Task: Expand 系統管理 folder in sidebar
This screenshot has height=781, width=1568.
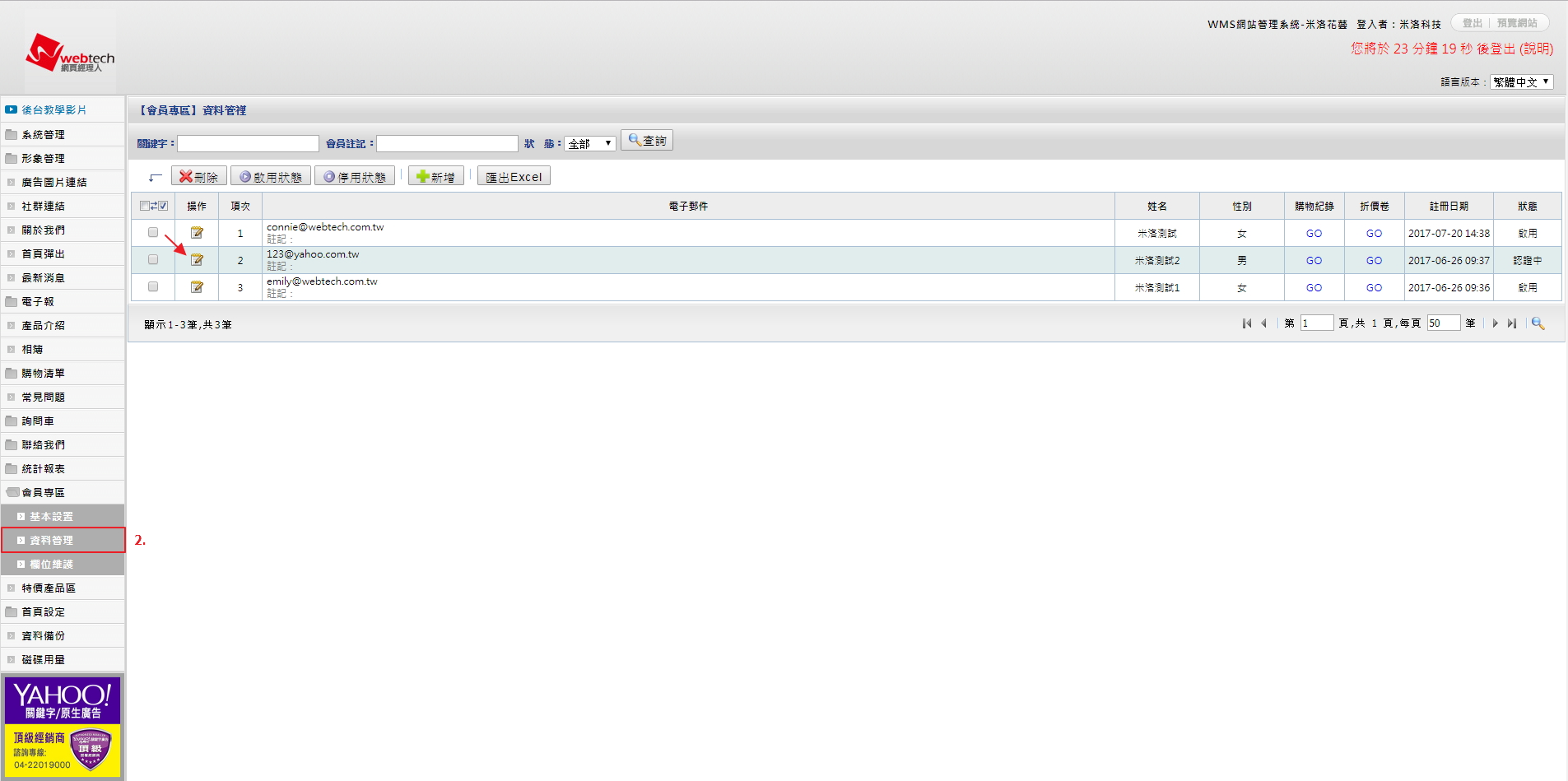Action: [43, 135]
